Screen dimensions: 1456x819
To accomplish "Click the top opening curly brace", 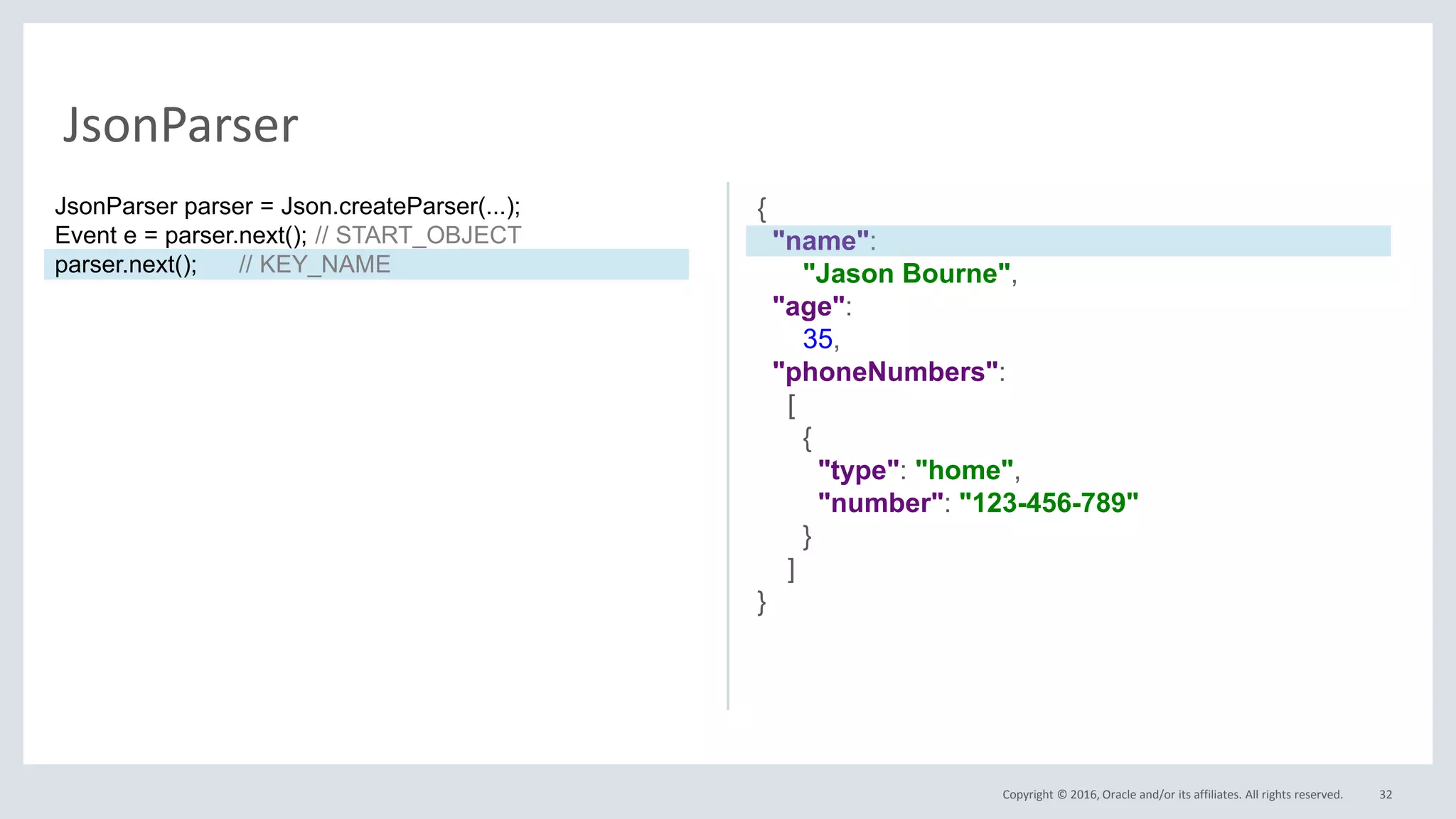I will click(761, 209).
